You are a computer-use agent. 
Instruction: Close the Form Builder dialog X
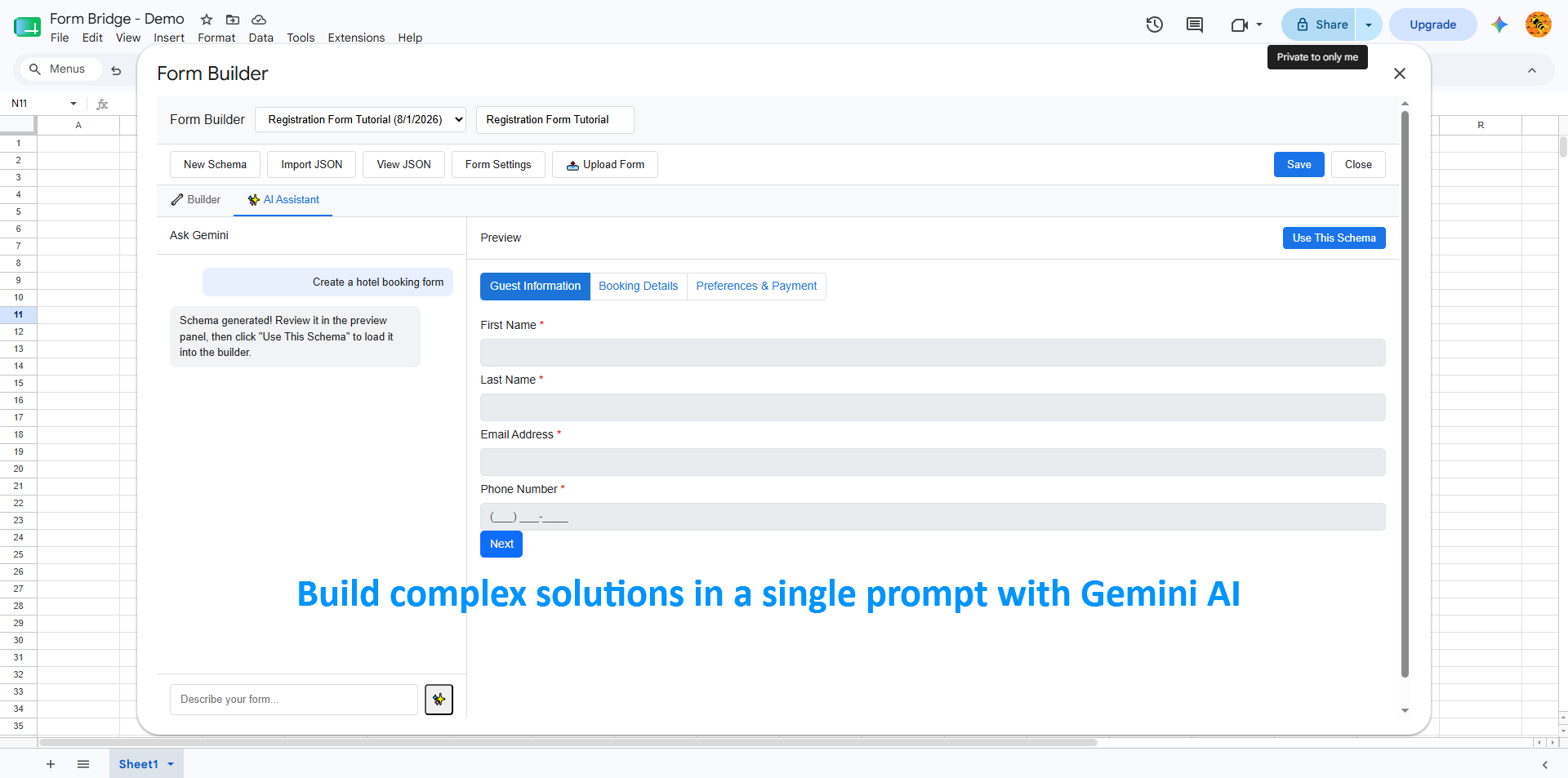click(x=1400, y=73)
